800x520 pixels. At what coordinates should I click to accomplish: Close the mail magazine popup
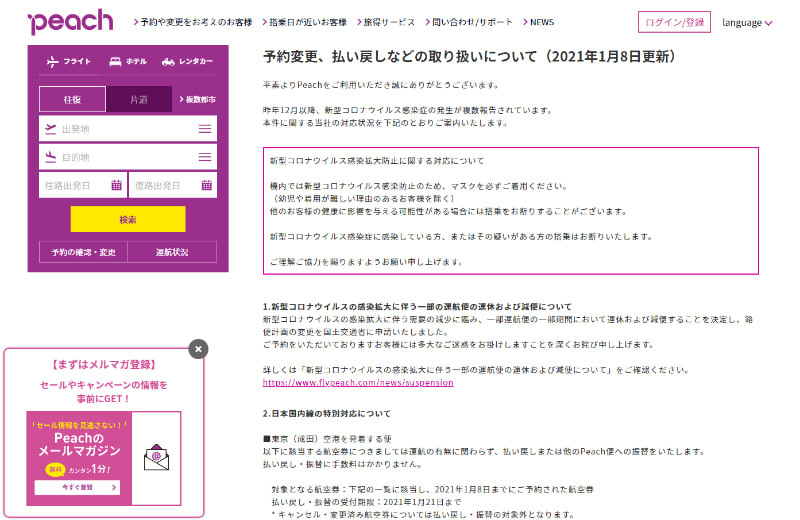[198, 349]
